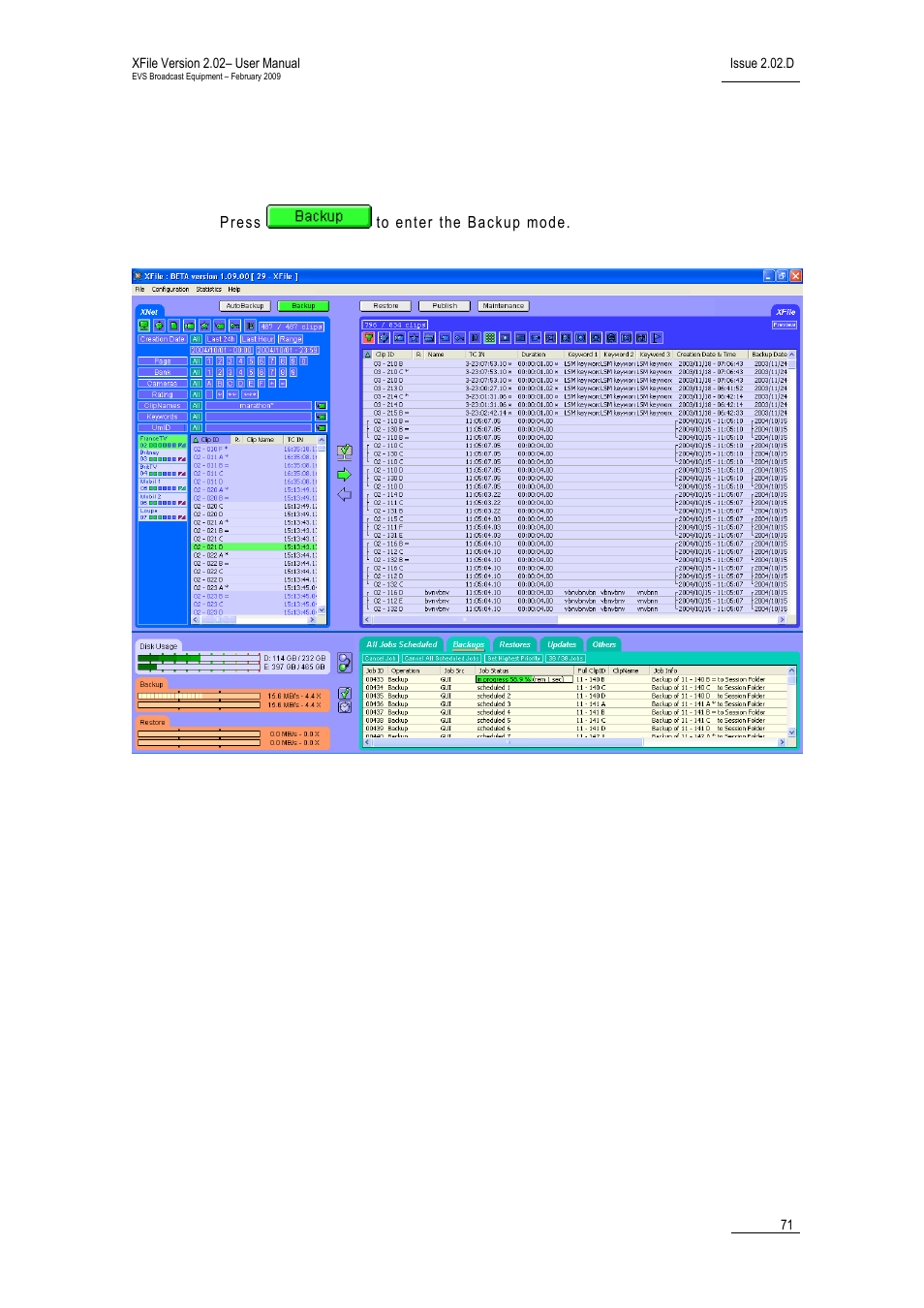Click the Maintenance button
924x1308 pixels.
click(x=504, y=306)
